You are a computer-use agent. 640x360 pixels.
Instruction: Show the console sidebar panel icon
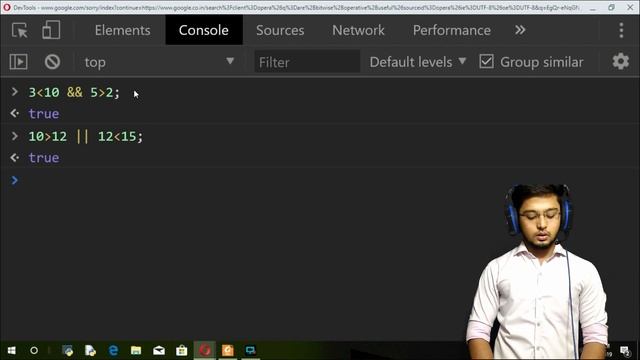18,62
